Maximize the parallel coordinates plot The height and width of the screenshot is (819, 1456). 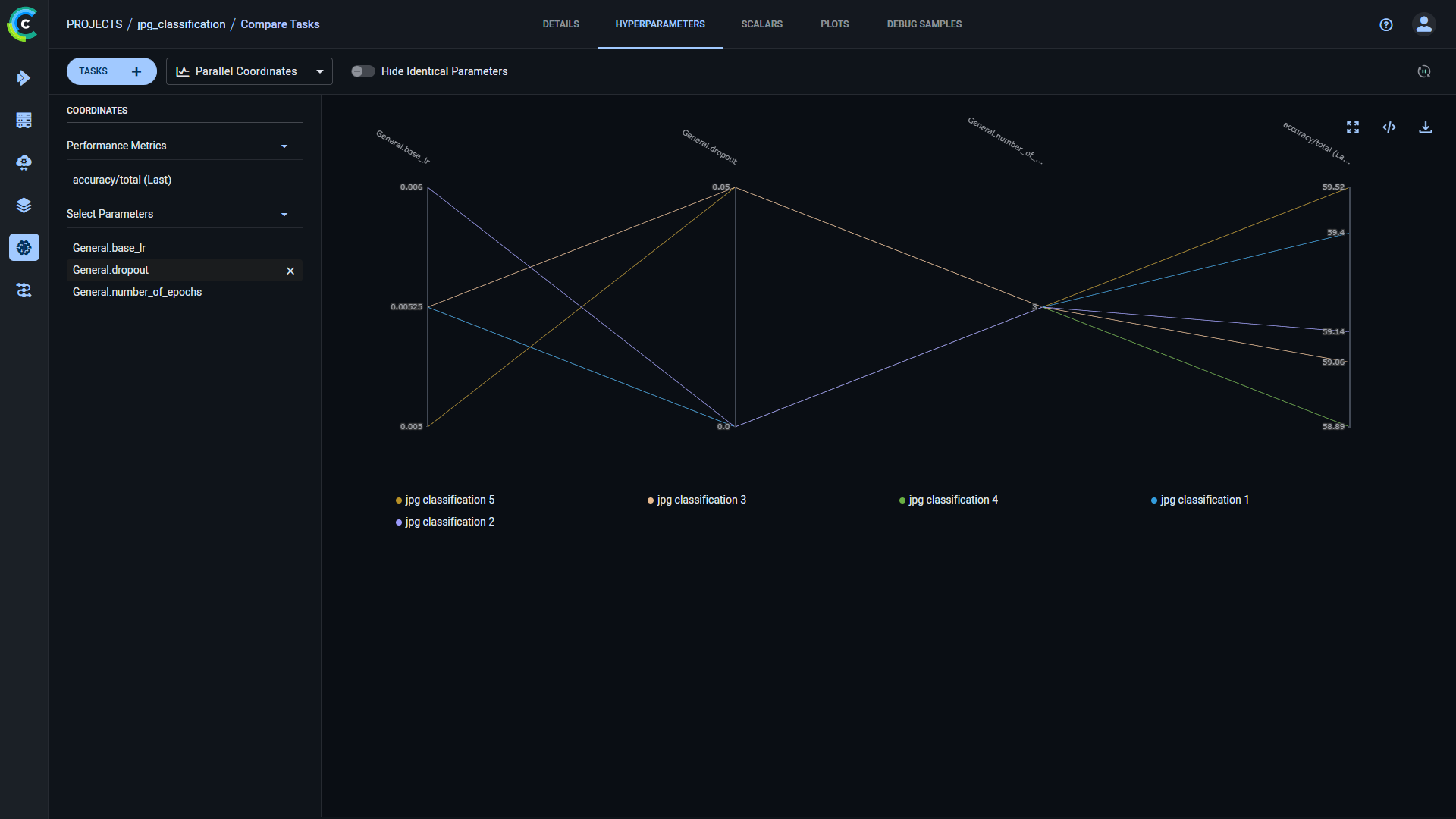1352,127
